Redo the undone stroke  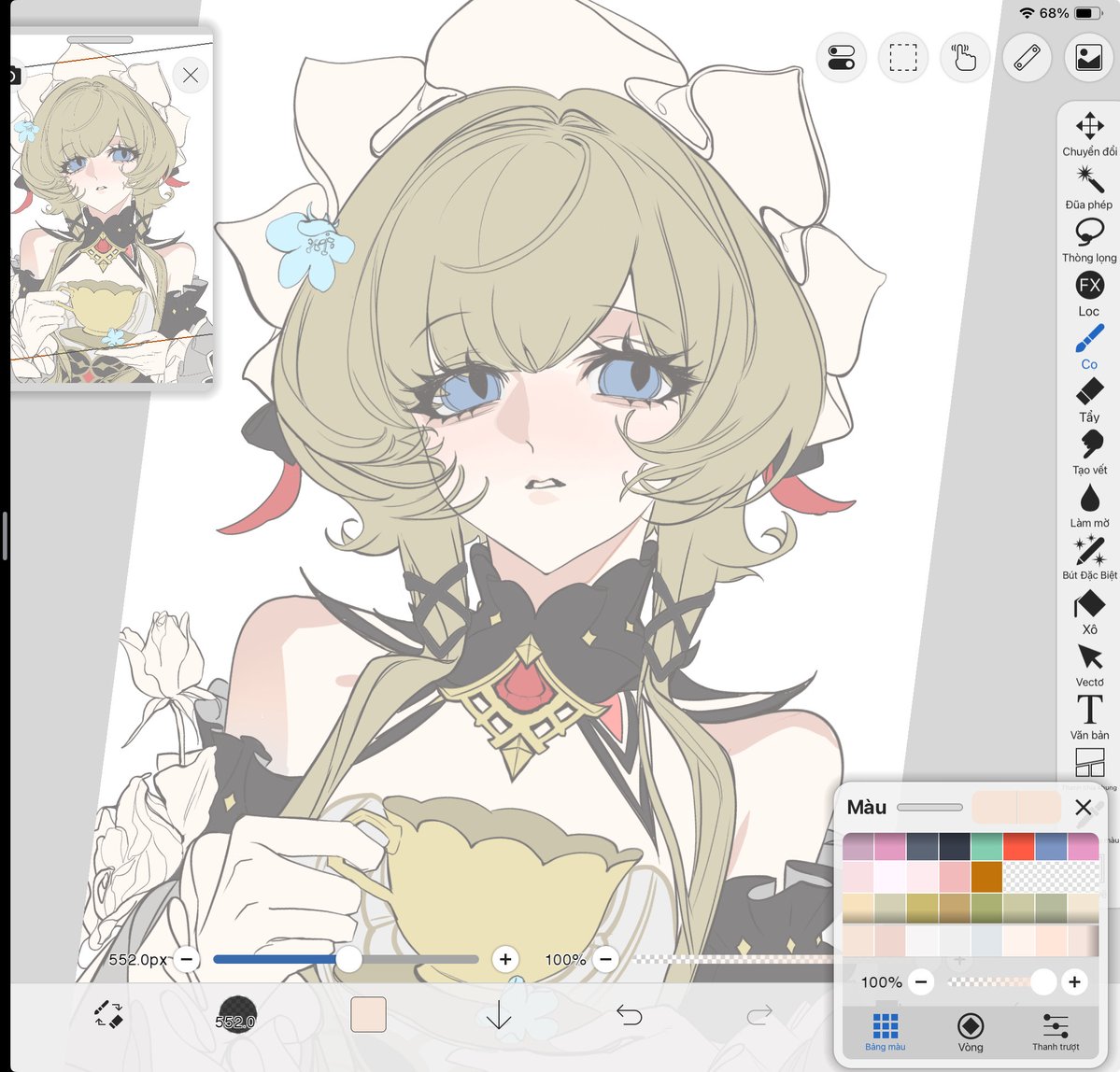(x=759, y=1015)
